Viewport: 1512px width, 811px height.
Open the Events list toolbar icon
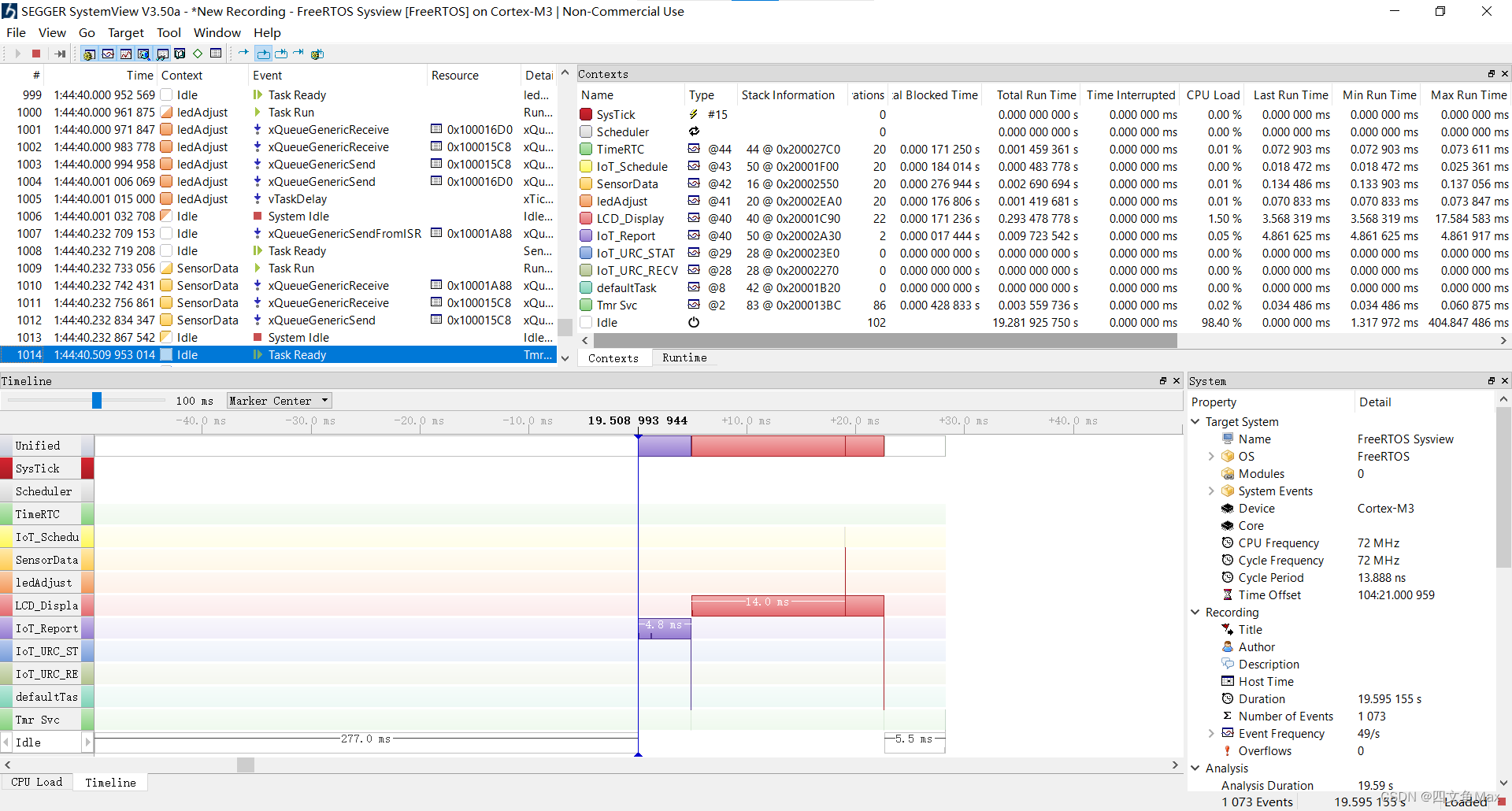click(143, 54)
